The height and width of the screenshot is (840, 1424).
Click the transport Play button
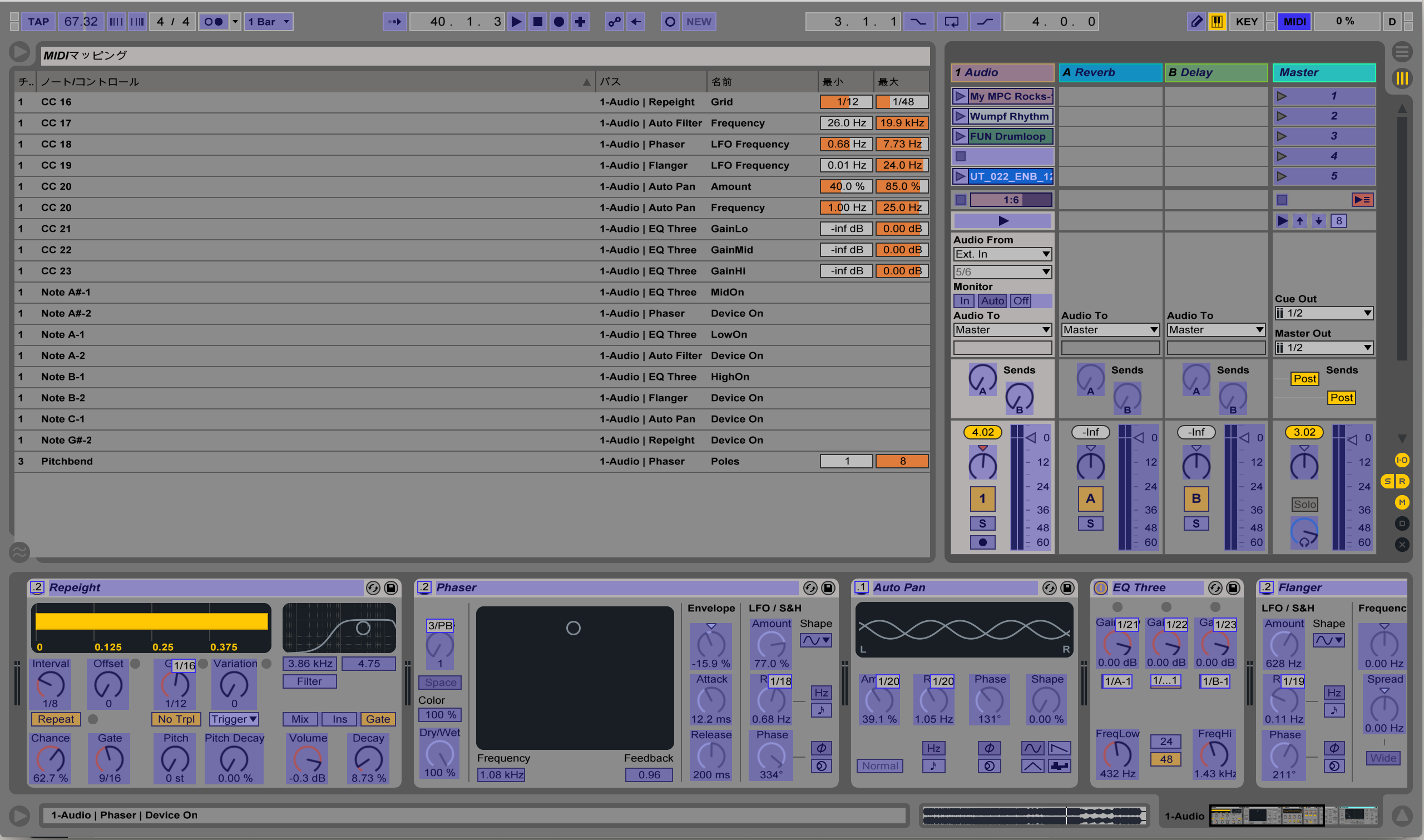pos(516,22)
